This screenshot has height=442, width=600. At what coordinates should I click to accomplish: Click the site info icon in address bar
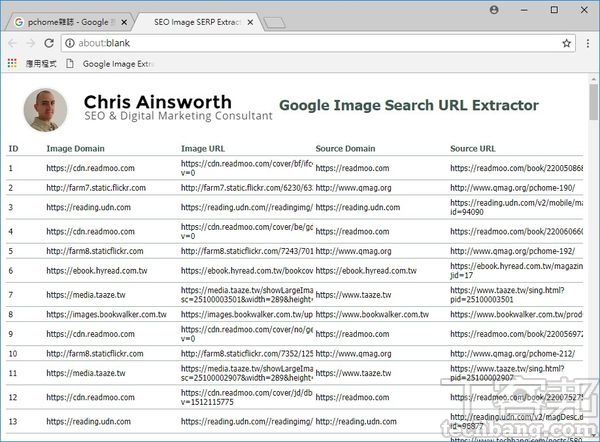pos(70,43)
